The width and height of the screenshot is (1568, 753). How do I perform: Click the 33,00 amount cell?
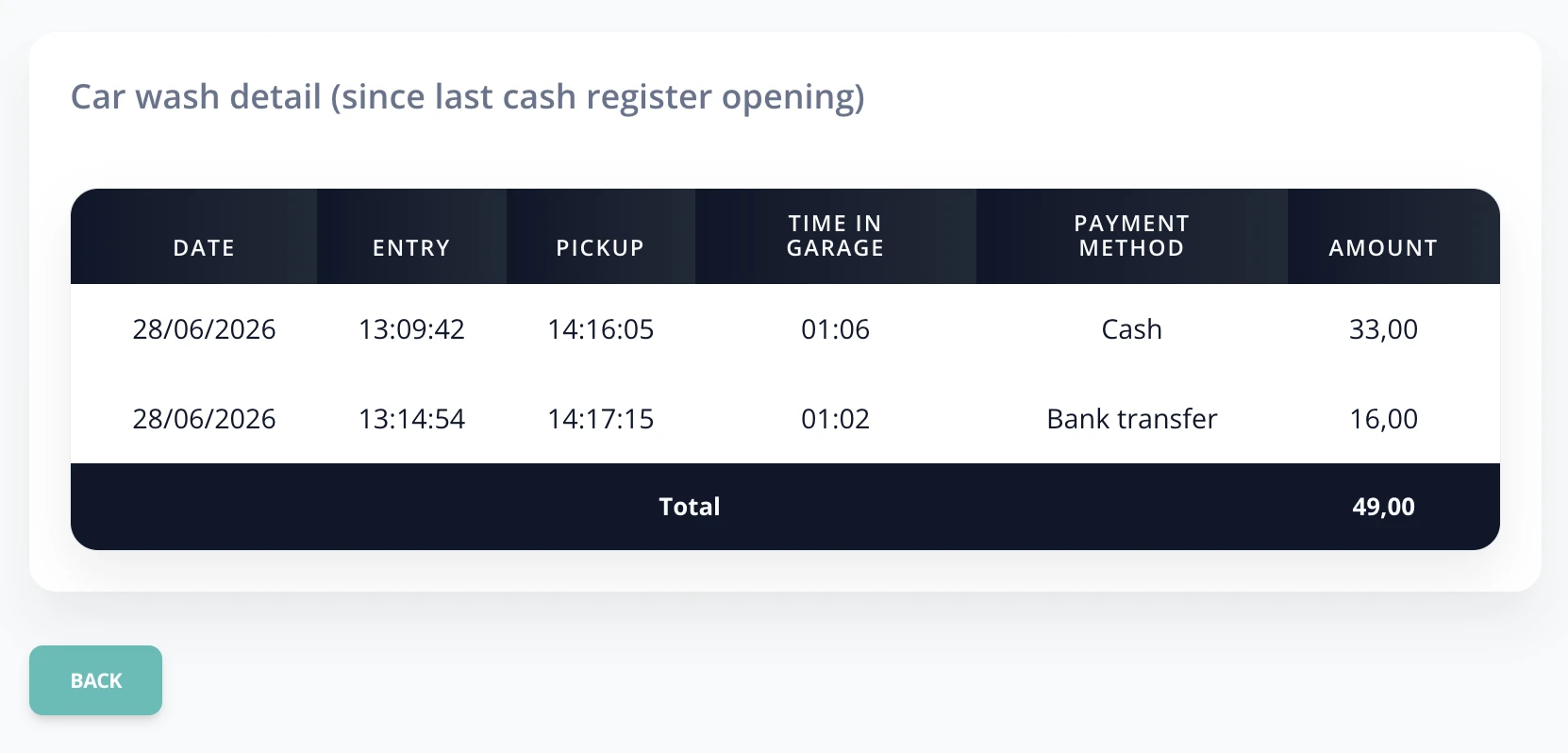pos(1383,329)
